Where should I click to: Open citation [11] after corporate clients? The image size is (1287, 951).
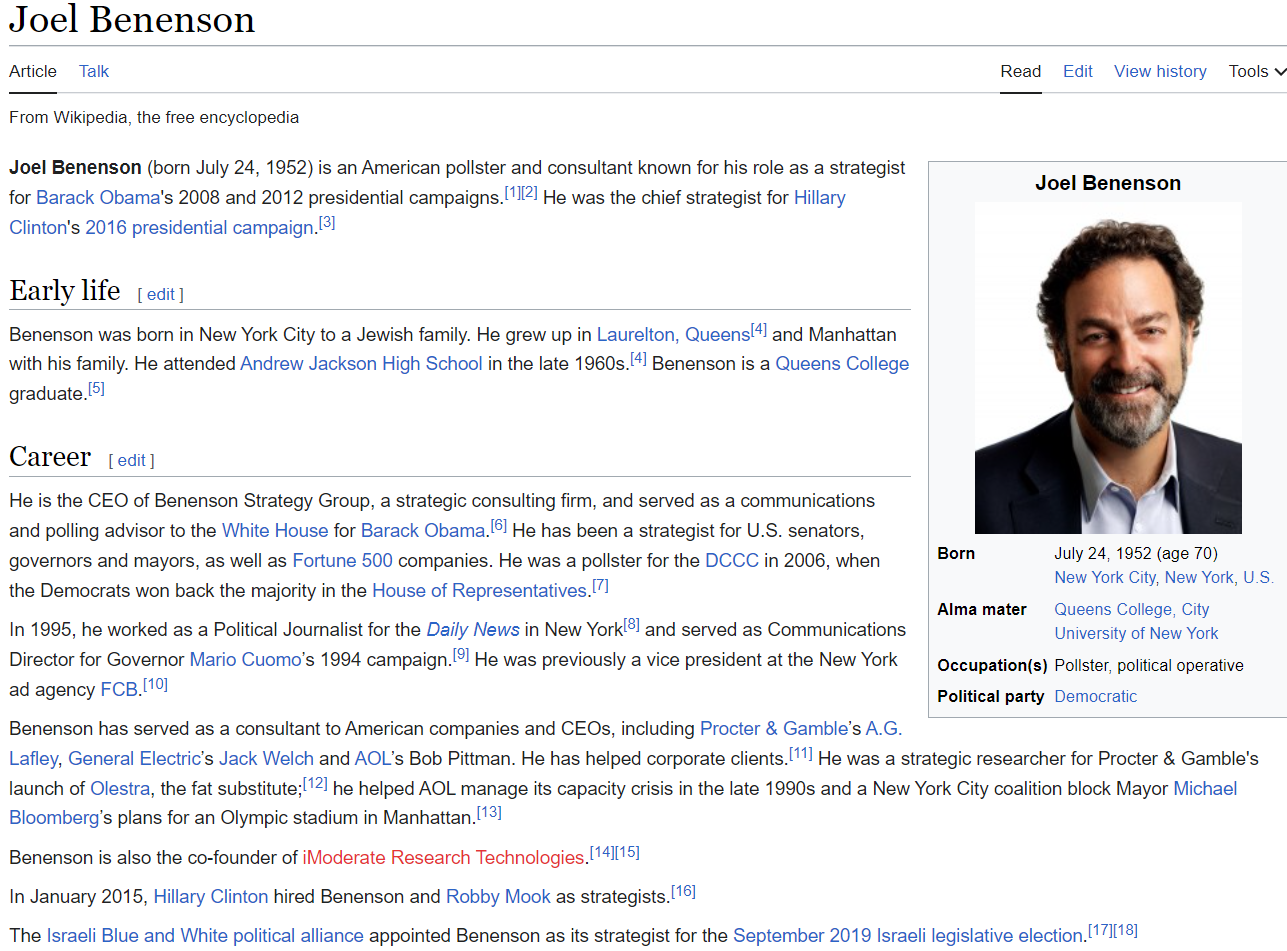801,752
